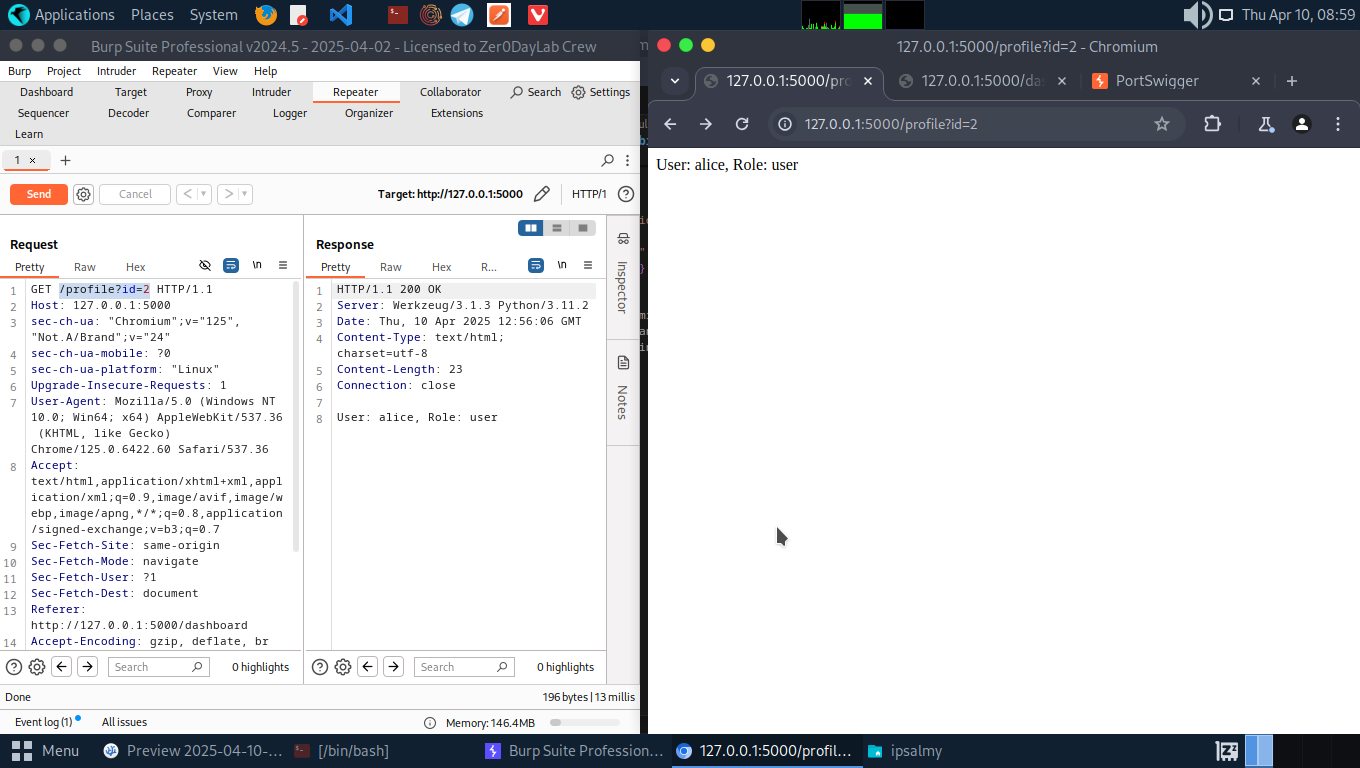Viewport: 1360px width, 768px height.
Task: Open the Proxy tab in Burp
Action: click(x=199, y=92)
